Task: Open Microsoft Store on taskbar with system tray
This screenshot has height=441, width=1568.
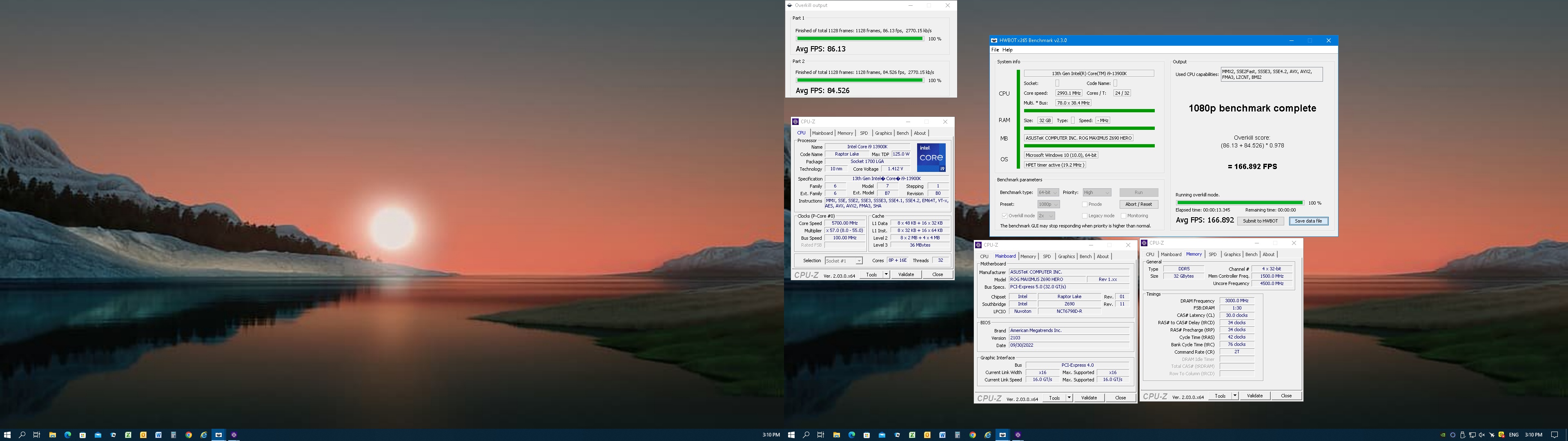Action: (x=867, y=435)
